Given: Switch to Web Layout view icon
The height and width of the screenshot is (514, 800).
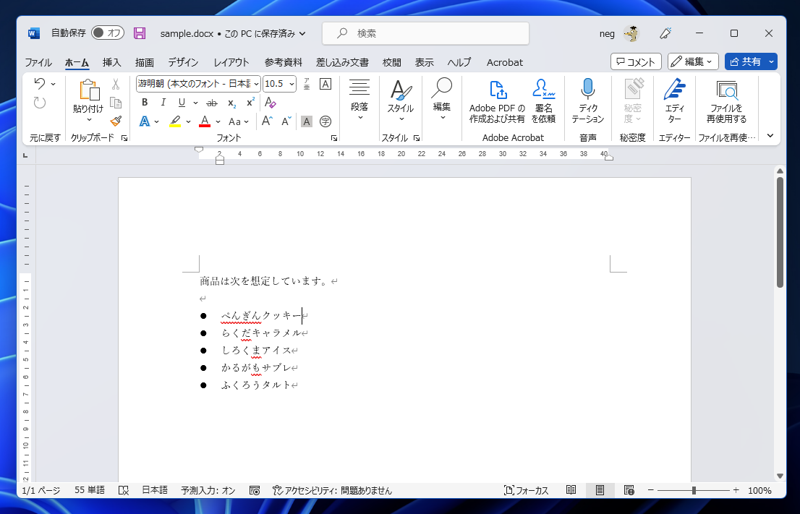Looking at the screenshot, I should [x=629, y=490].
